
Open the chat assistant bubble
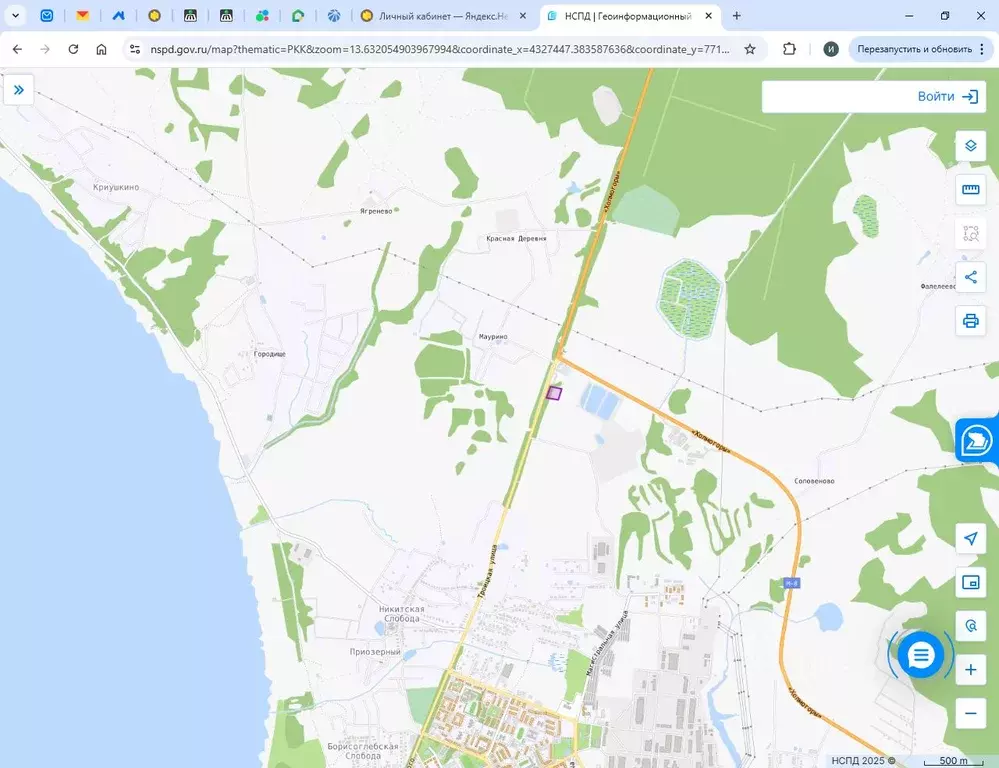(920, 655)
